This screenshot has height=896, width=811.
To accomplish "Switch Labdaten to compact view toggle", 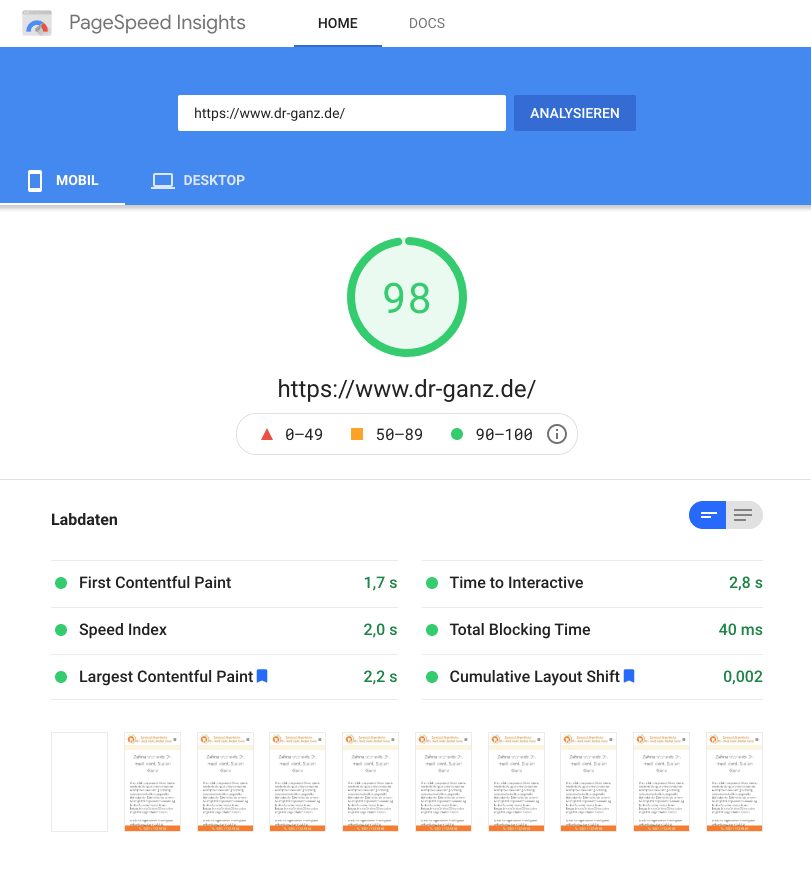I will (x=708, y=515).
